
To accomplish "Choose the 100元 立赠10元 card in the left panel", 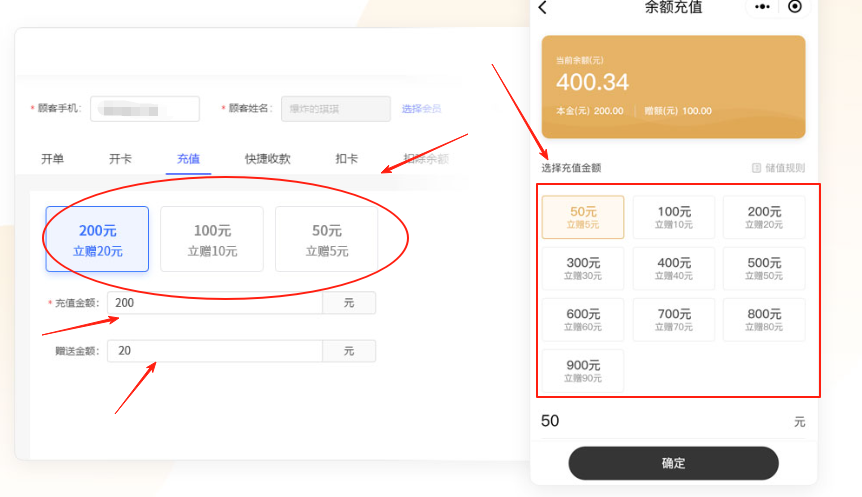I will (x=212, y=239).
